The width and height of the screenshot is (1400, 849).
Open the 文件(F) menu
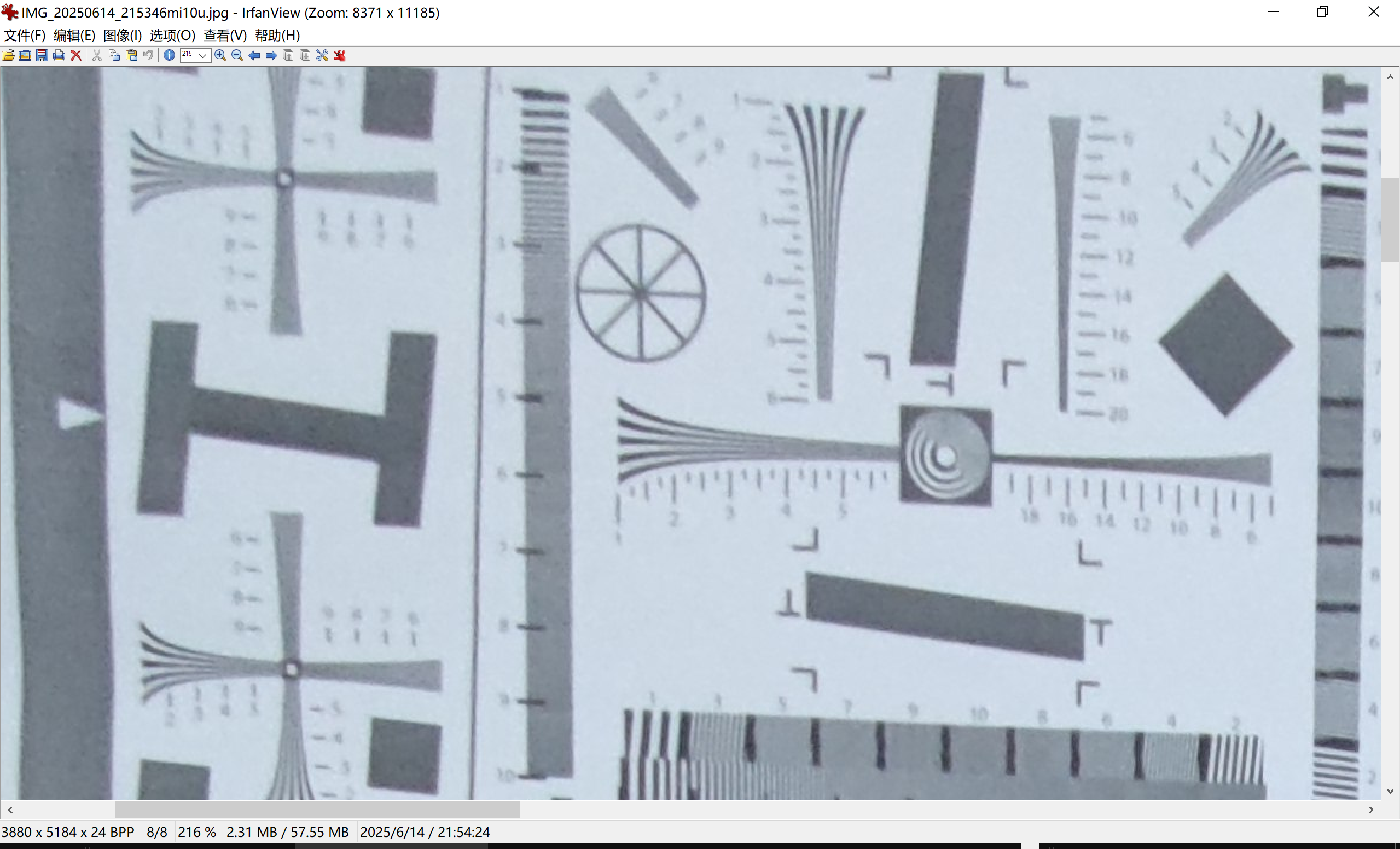tap(25, 35)
